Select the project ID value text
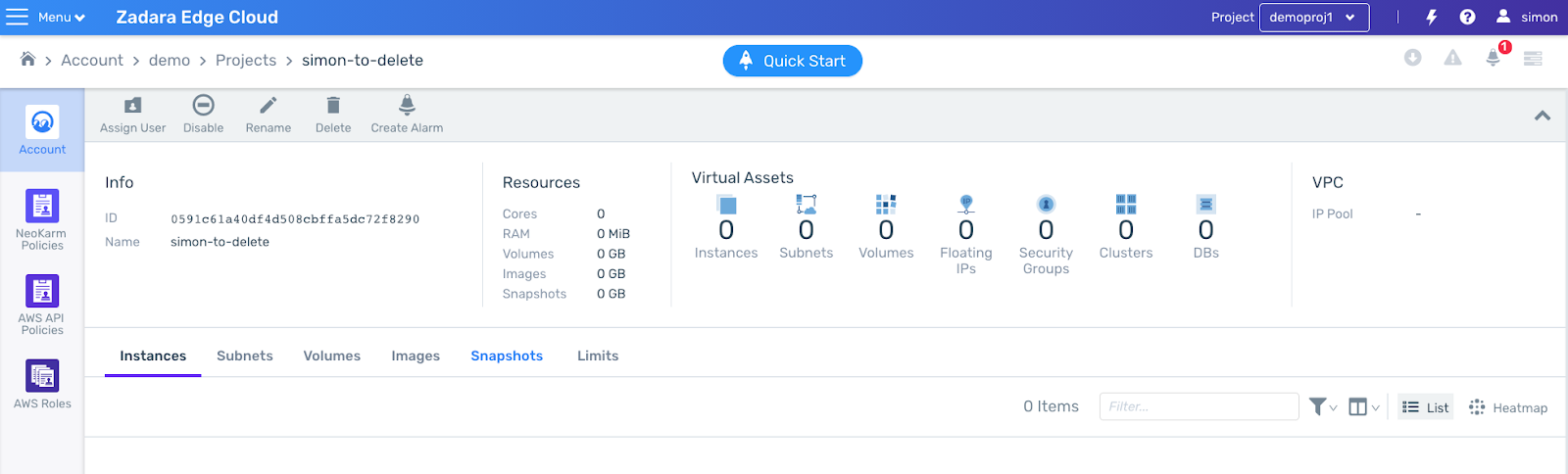 [x=295, y=219]
